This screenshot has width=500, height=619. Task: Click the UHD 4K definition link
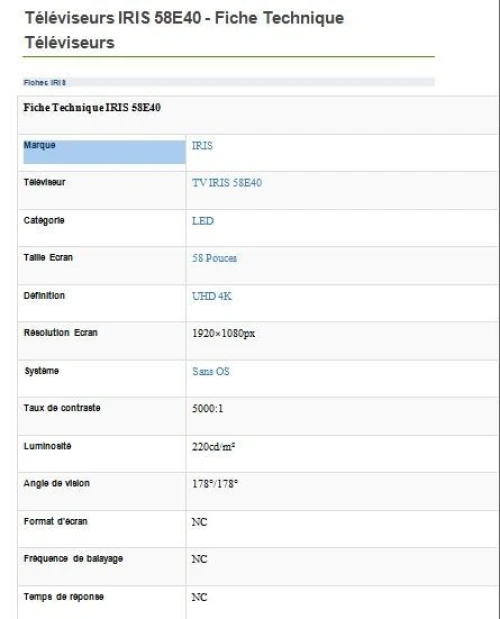click(212, 296)
